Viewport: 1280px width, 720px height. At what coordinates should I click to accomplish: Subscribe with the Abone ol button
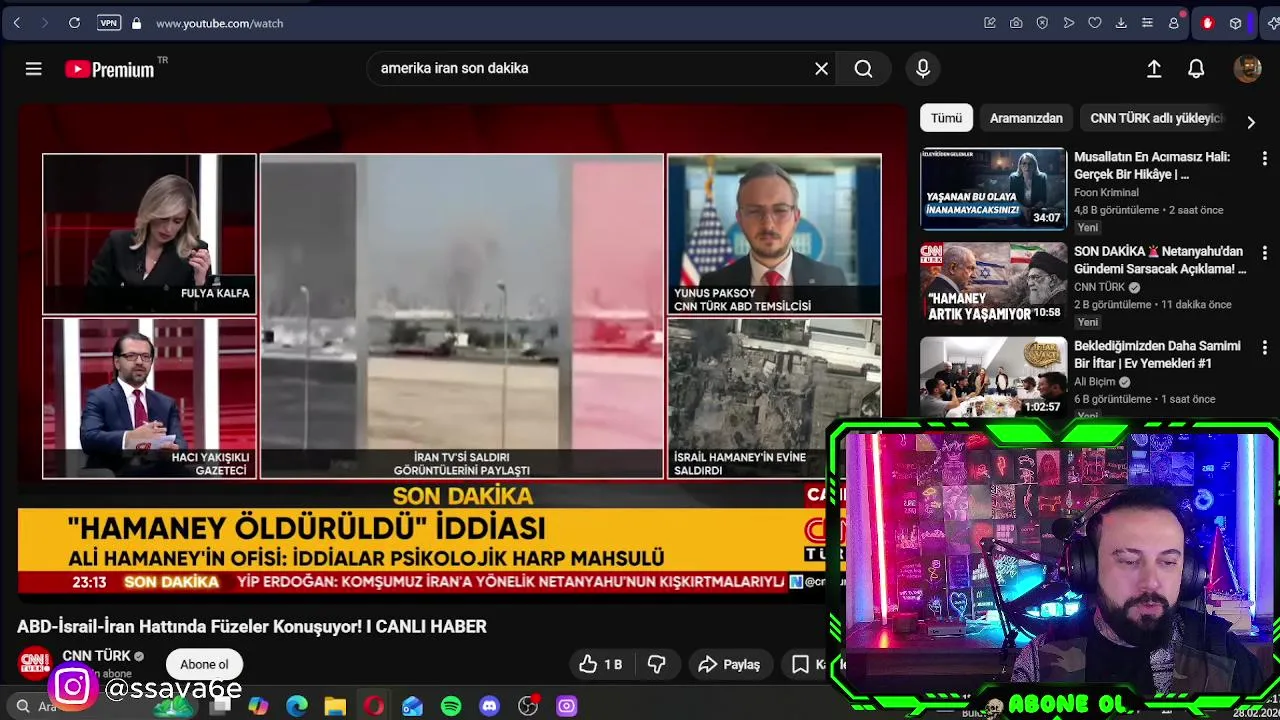[204, 664]
